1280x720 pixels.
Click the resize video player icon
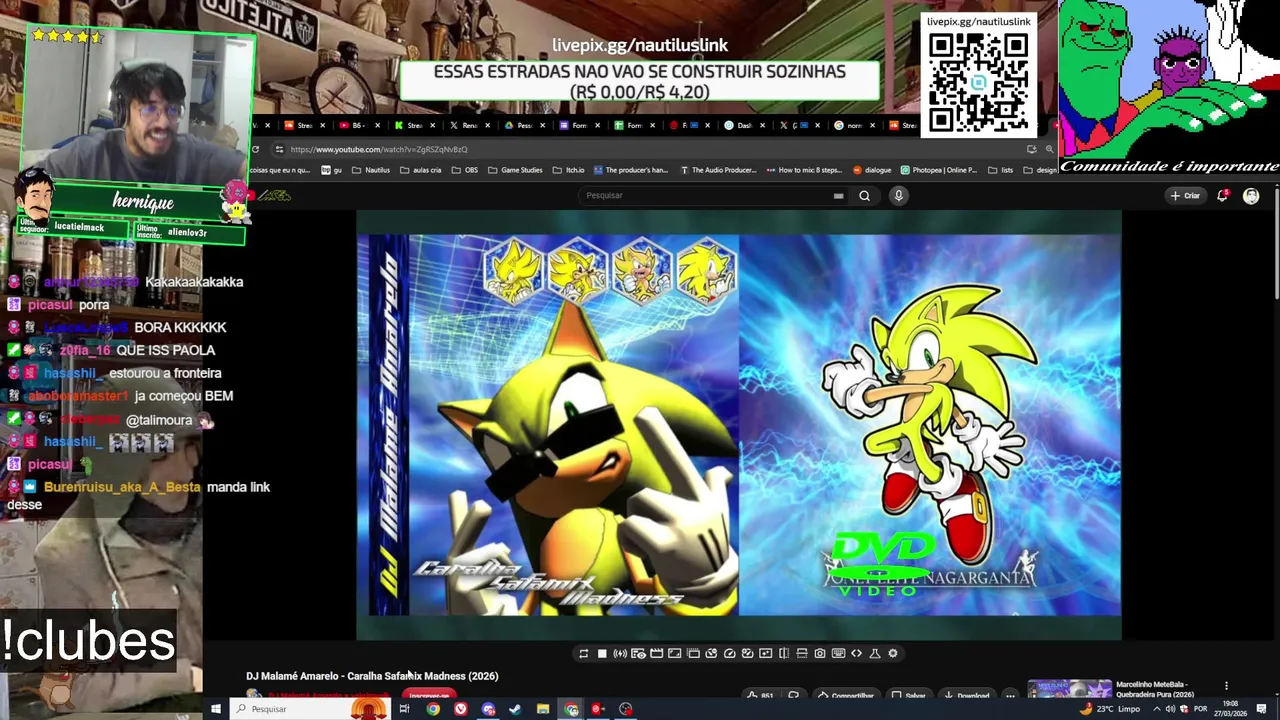[674, 653]
